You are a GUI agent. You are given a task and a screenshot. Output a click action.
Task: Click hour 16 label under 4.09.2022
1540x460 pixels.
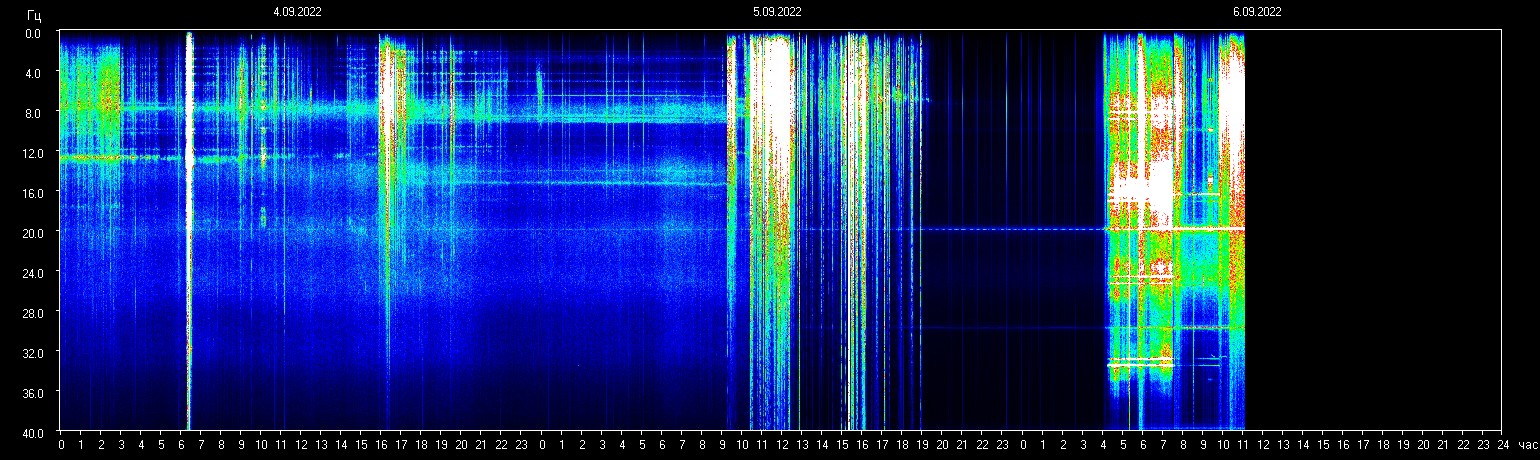(381, 445)
